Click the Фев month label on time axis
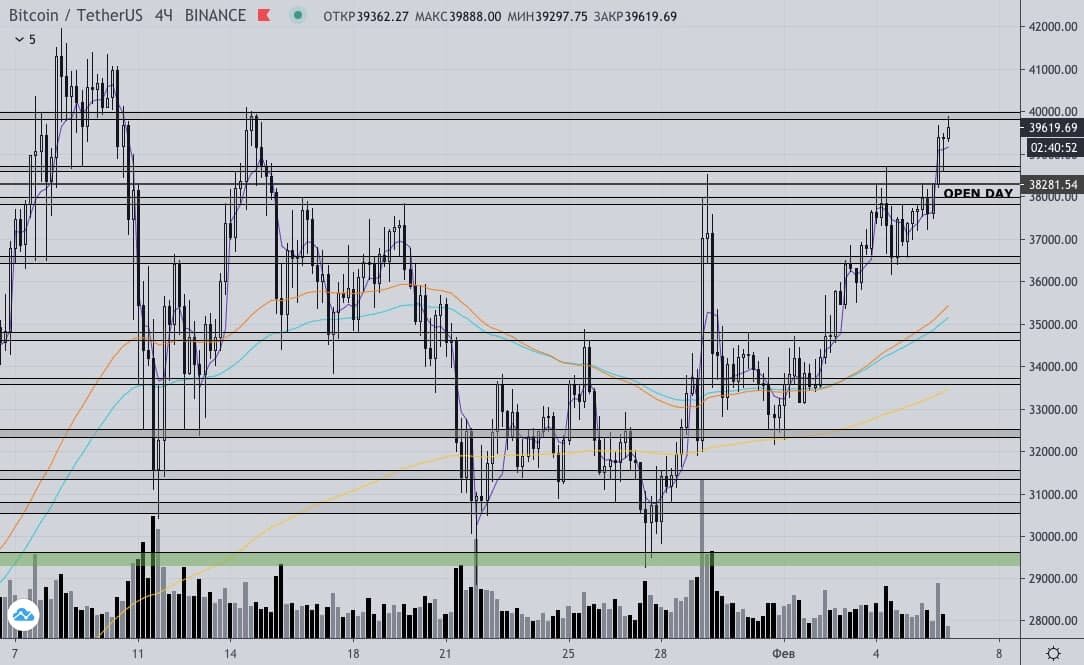1084x665 pixels. 783,653
